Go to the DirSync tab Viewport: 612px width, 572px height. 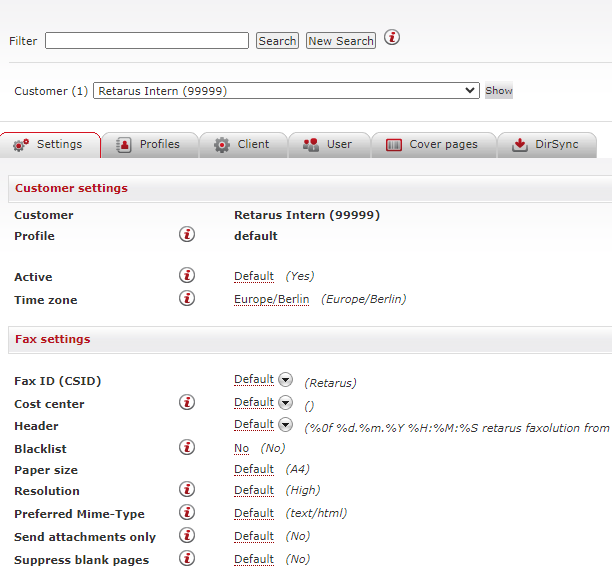coord(546,145)
